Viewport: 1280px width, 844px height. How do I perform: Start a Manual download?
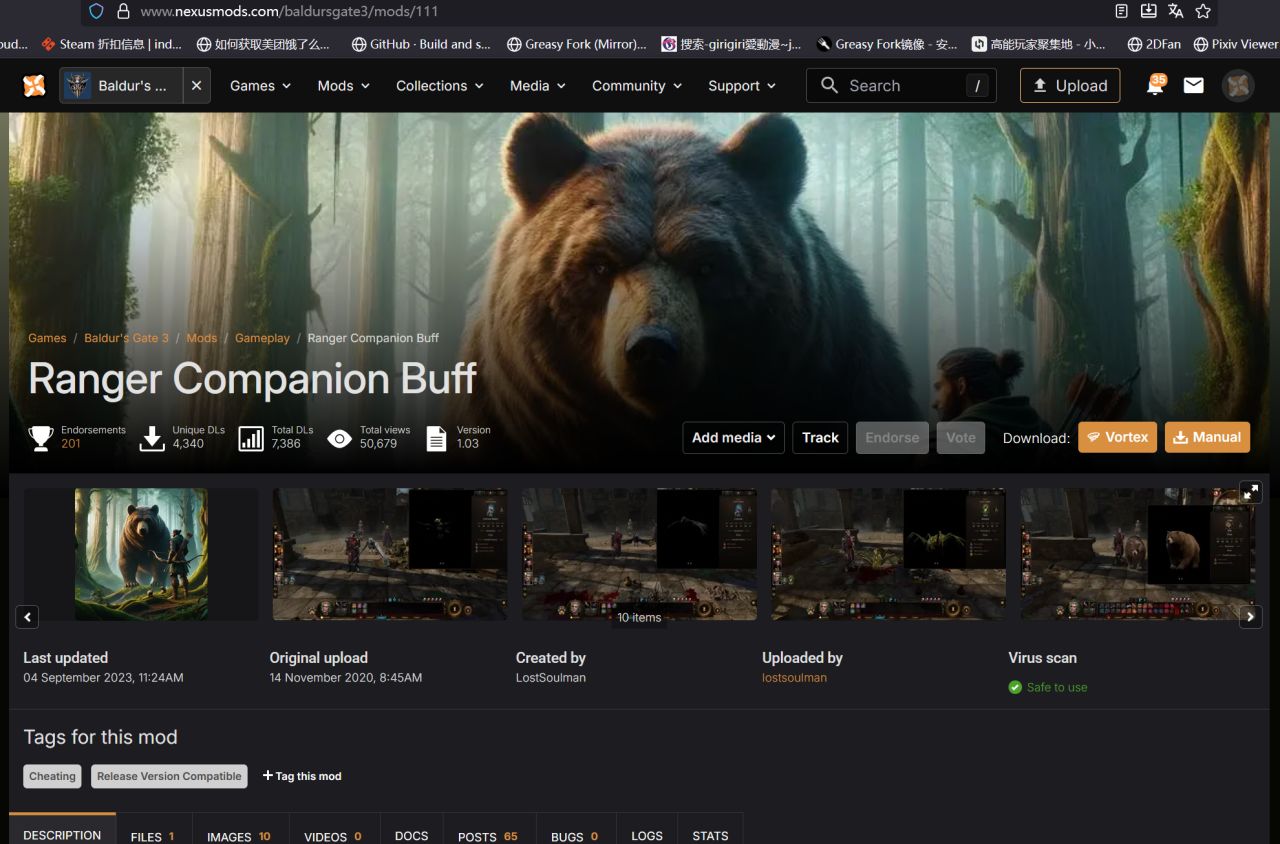click(1207, 437)
